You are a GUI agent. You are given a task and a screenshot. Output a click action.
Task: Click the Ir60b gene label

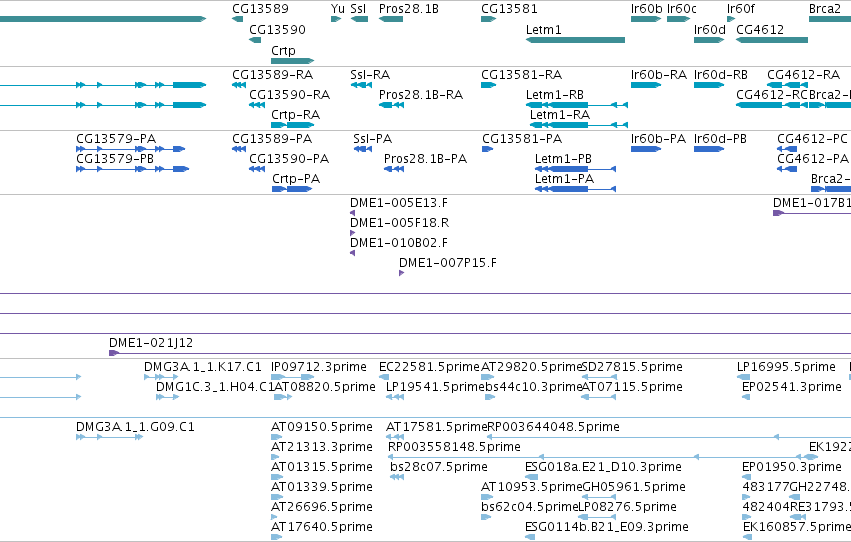tap(646, 9)
